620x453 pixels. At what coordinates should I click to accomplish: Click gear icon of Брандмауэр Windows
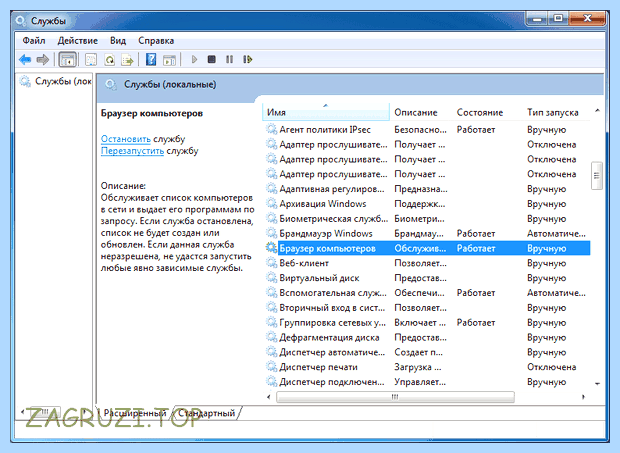point(271,233)
